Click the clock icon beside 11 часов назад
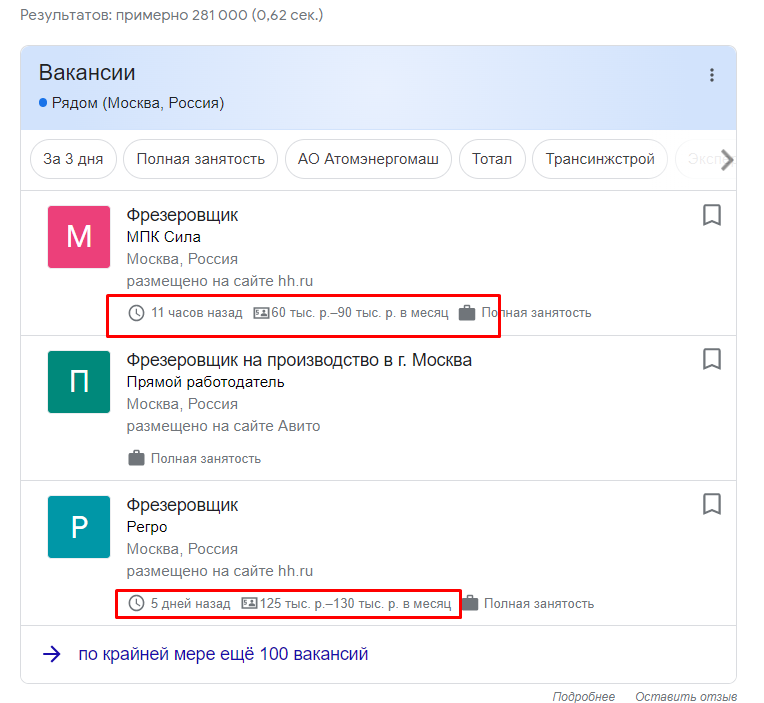Screen dimensions: 764x703 137,313
